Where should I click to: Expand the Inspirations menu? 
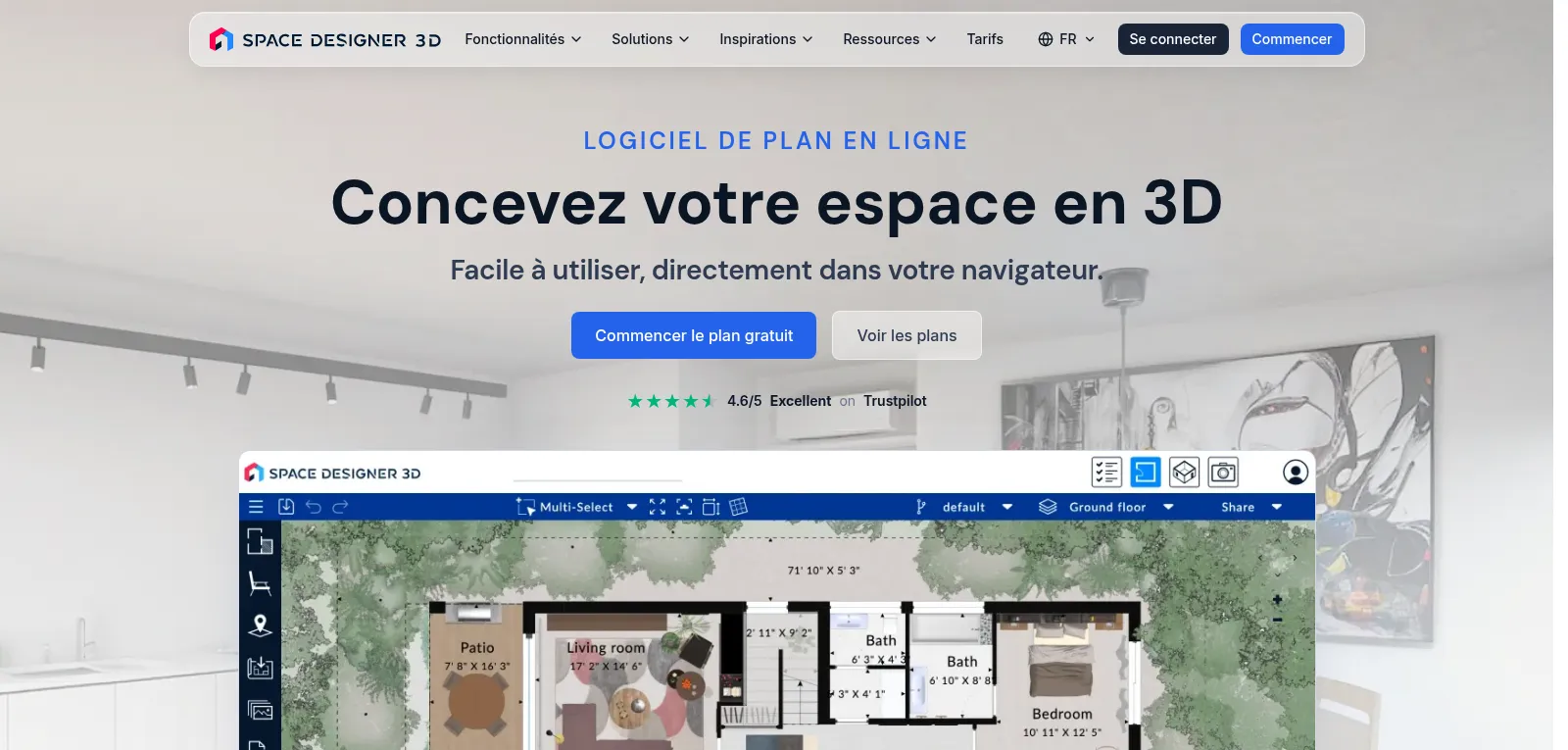tap(766, 39)
